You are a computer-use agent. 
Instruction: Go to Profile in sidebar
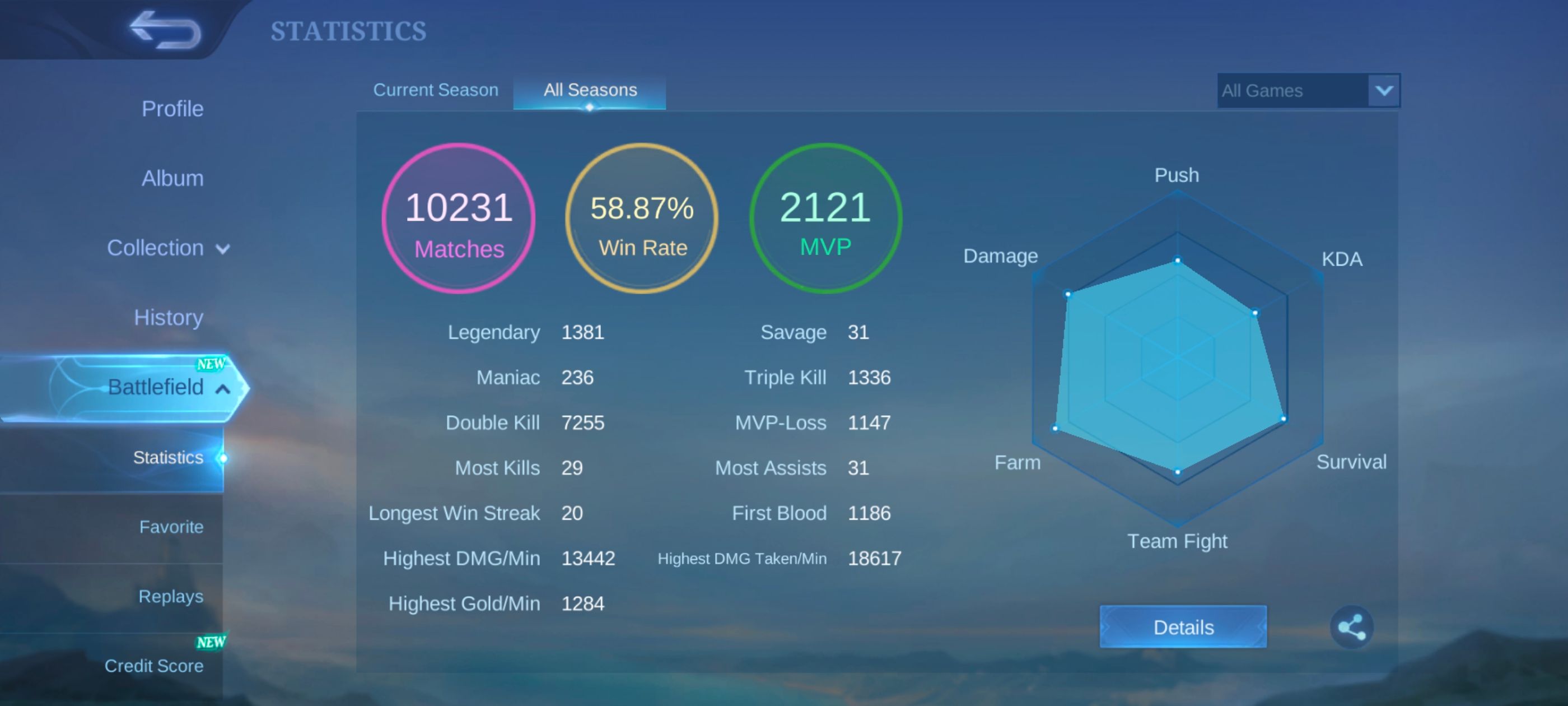click(172, 109)
